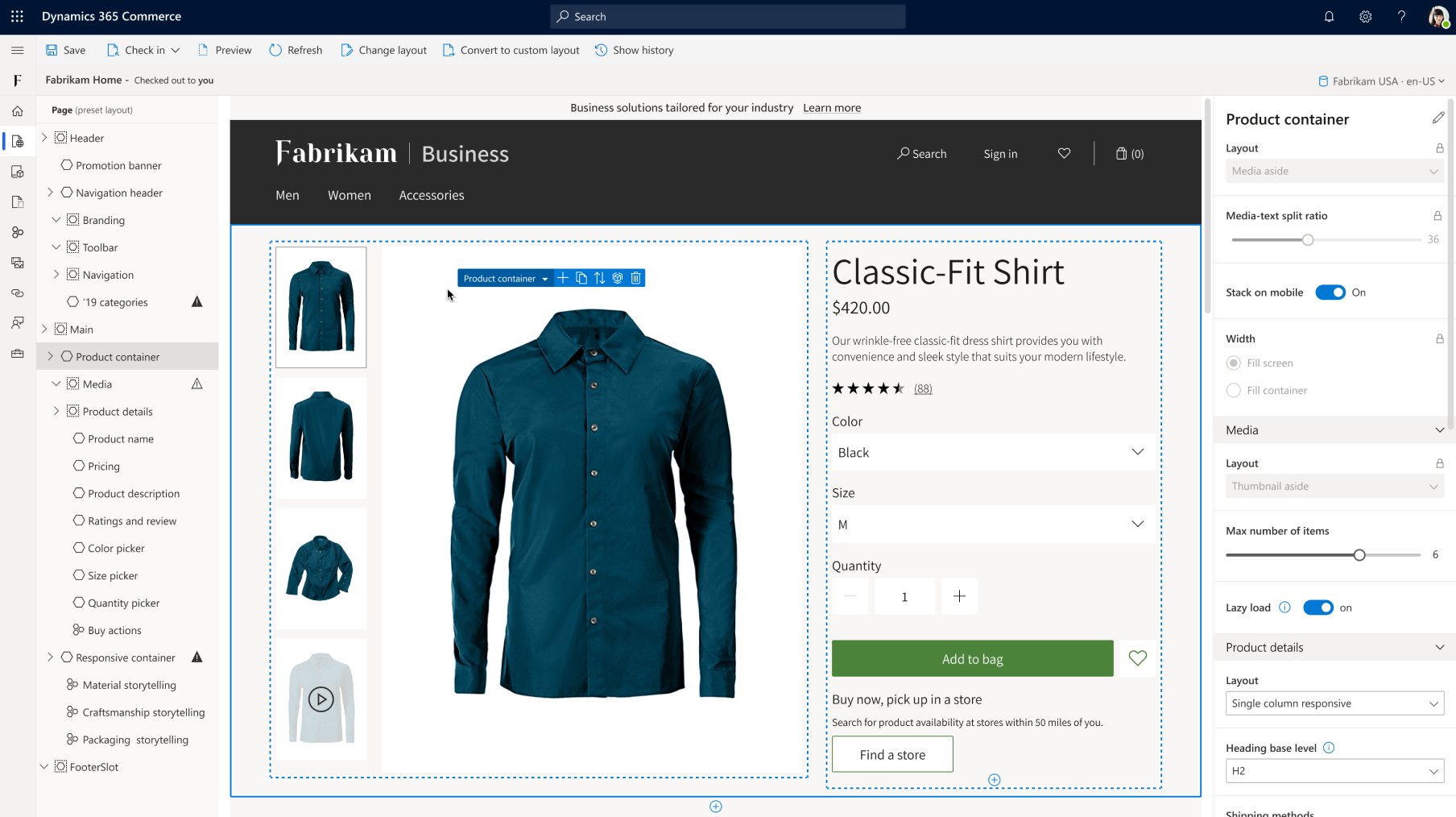The image size is (1456, 817).
Task: Expand the Product details tree item
Action: (56, 411)
